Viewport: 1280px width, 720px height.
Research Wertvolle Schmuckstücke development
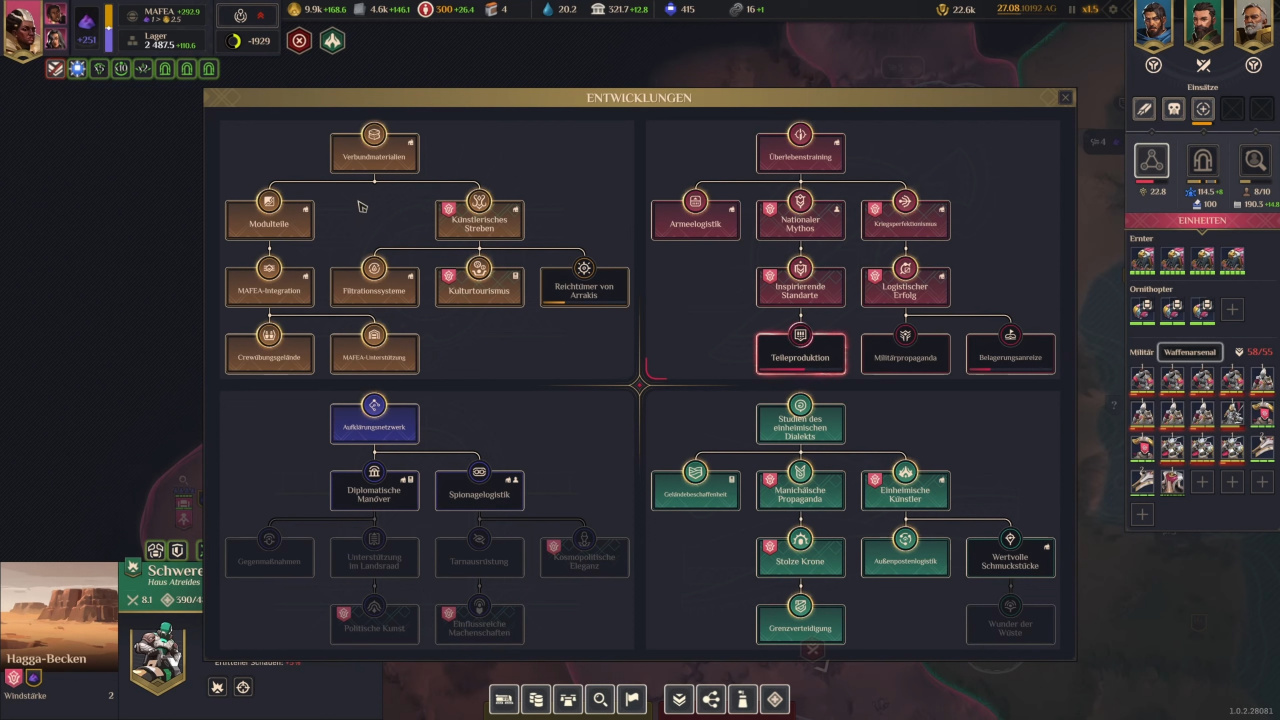(1010, 558)
